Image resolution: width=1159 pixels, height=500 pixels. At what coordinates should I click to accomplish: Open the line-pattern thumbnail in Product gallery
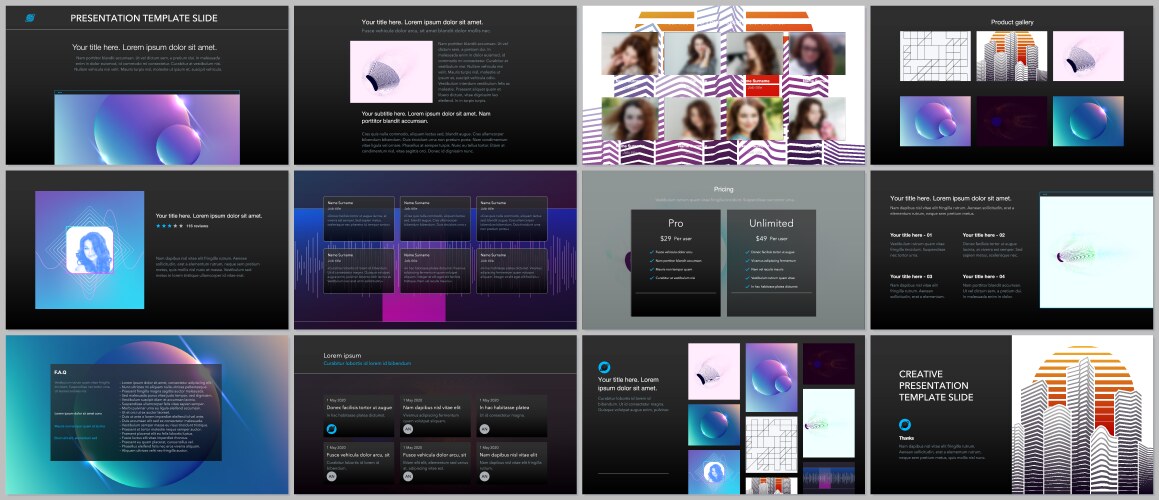(934, 57)
